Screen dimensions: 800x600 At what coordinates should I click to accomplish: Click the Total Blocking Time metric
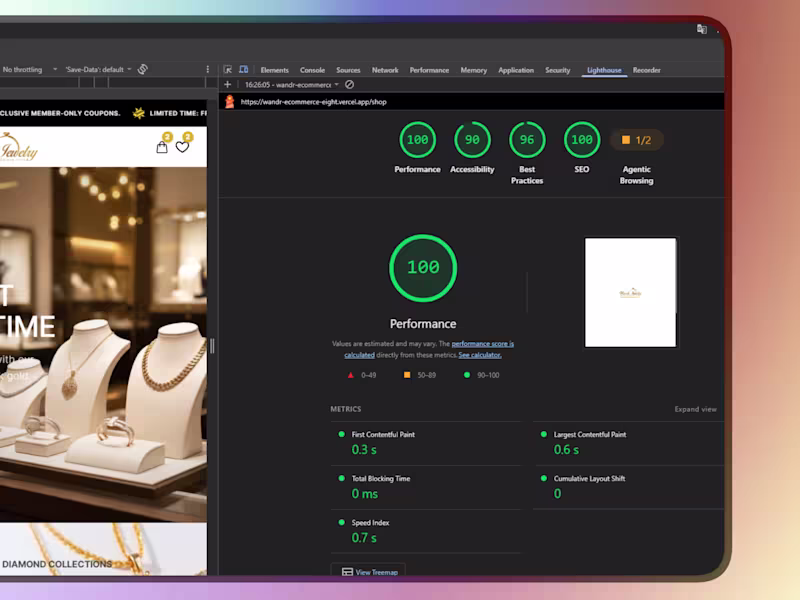[x=426, y=487]
